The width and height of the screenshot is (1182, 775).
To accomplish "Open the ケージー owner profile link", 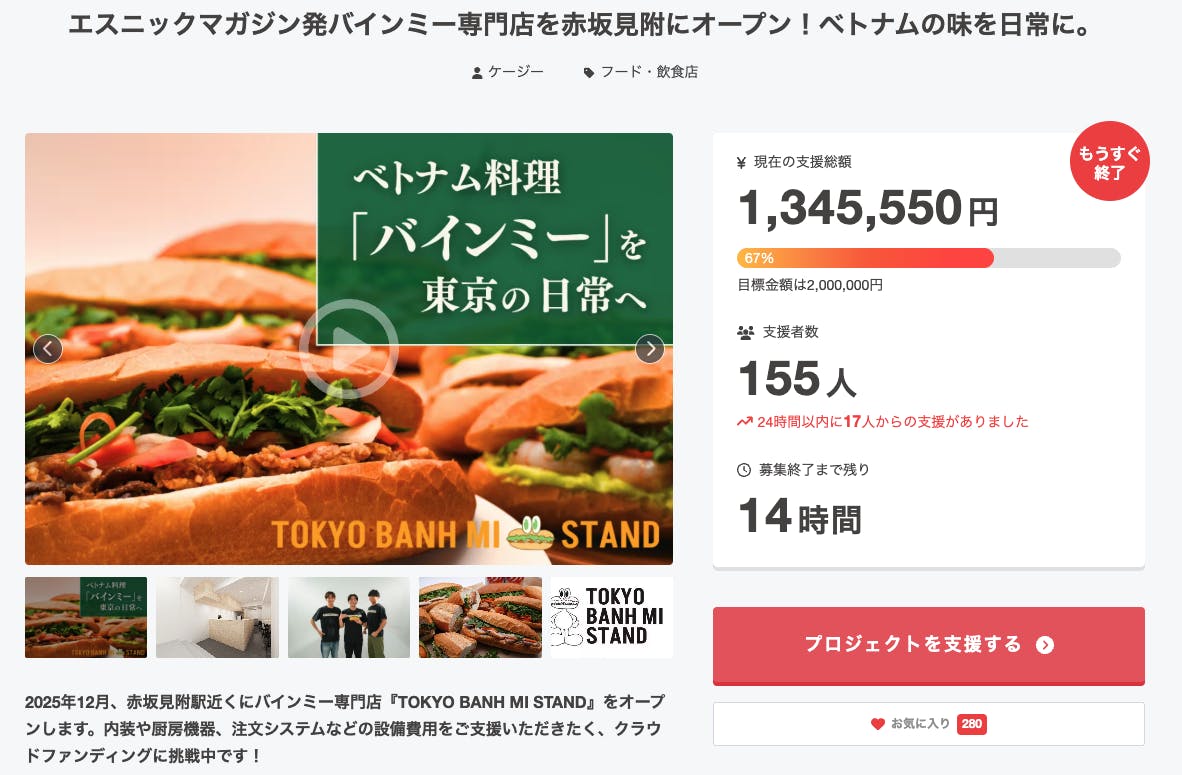I will tap(515, 72).
